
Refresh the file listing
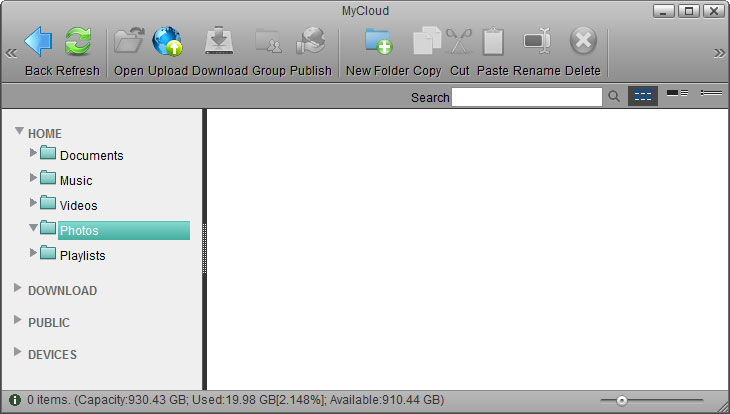point(78,42)
